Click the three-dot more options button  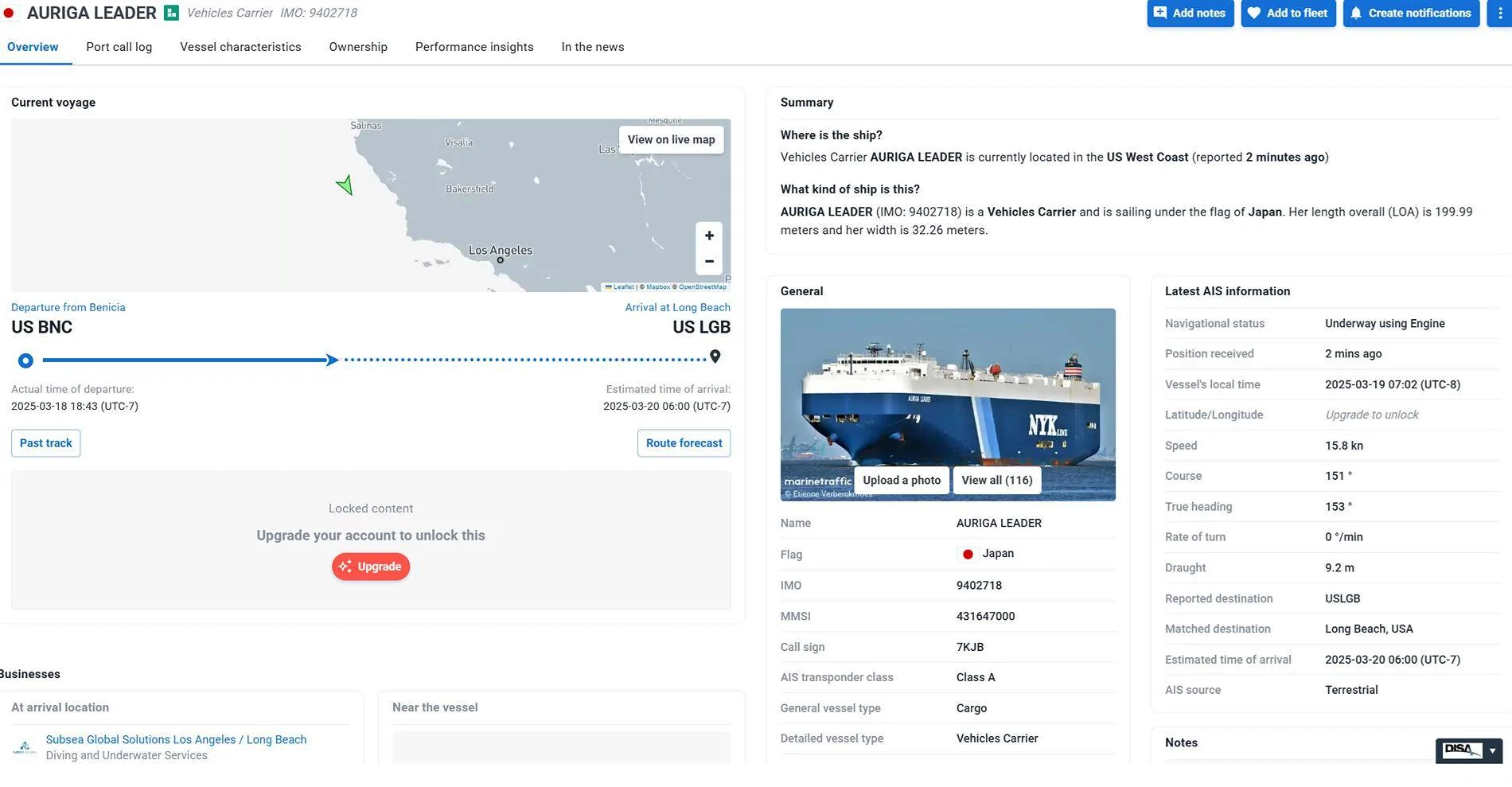[1500, 13]
